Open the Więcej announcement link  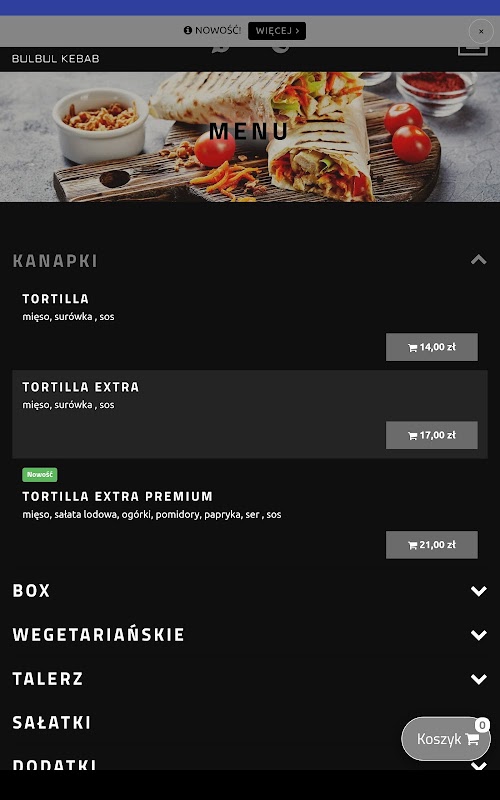coord(277,31)
